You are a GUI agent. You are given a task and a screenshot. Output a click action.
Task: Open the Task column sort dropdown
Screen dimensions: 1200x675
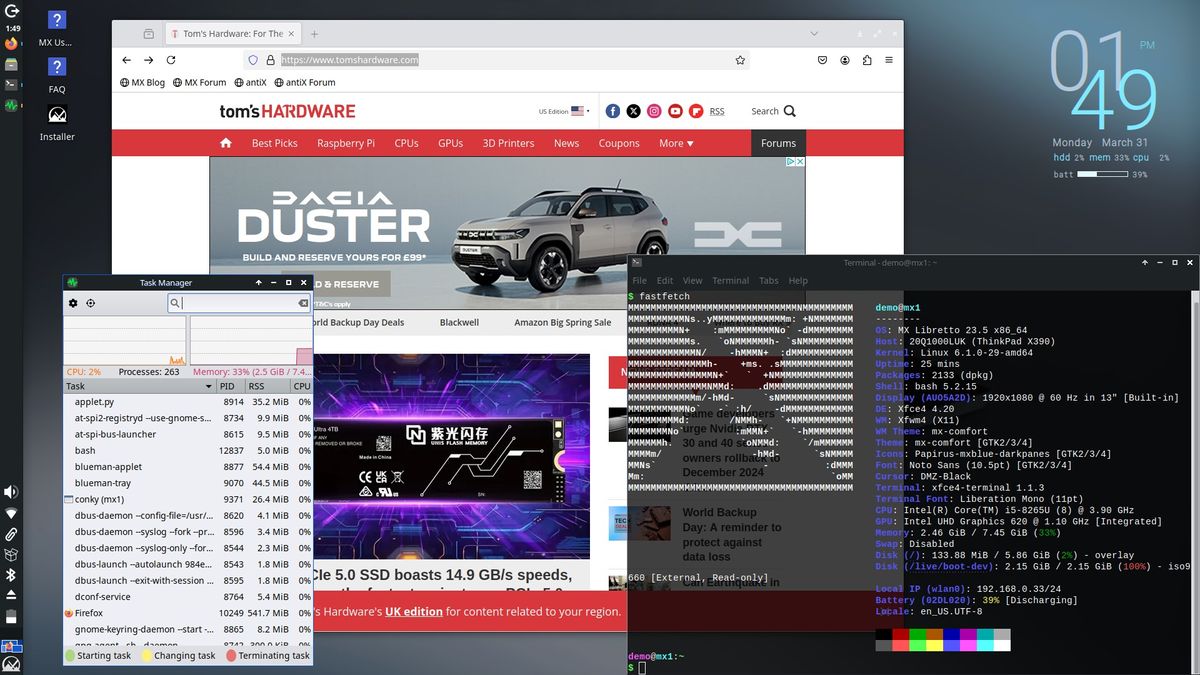click(207, 385)
